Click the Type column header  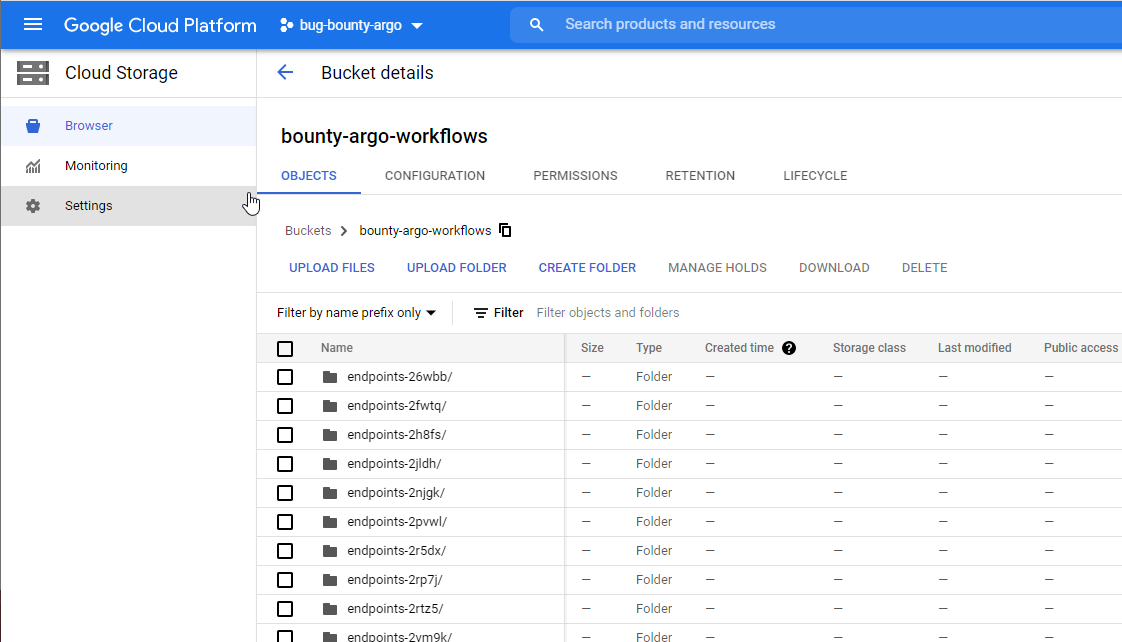coord(649,348)
